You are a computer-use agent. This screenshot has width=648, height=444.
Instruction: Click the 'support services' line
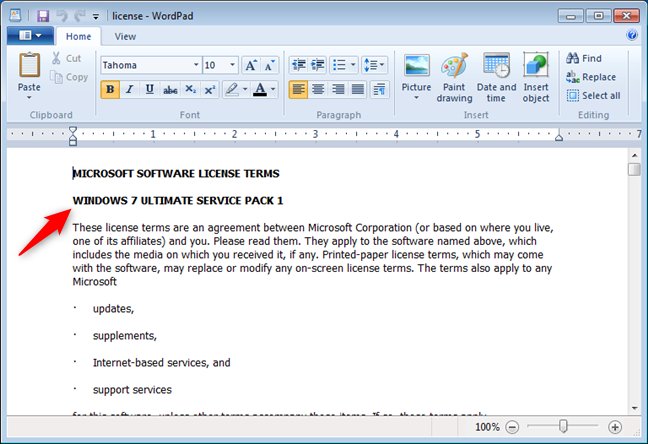[132, 390]
